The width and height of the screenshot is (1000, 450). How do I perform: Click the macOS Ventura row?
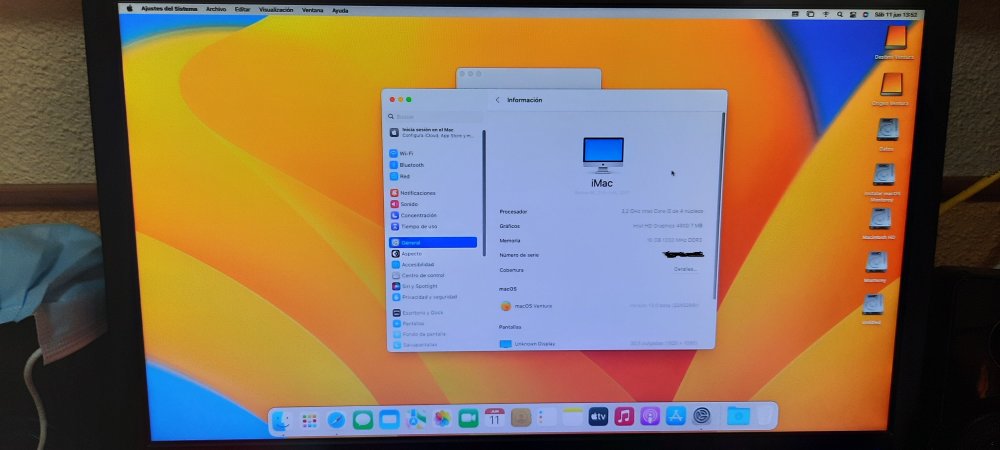pyautogui.click(x=602, y=306)
